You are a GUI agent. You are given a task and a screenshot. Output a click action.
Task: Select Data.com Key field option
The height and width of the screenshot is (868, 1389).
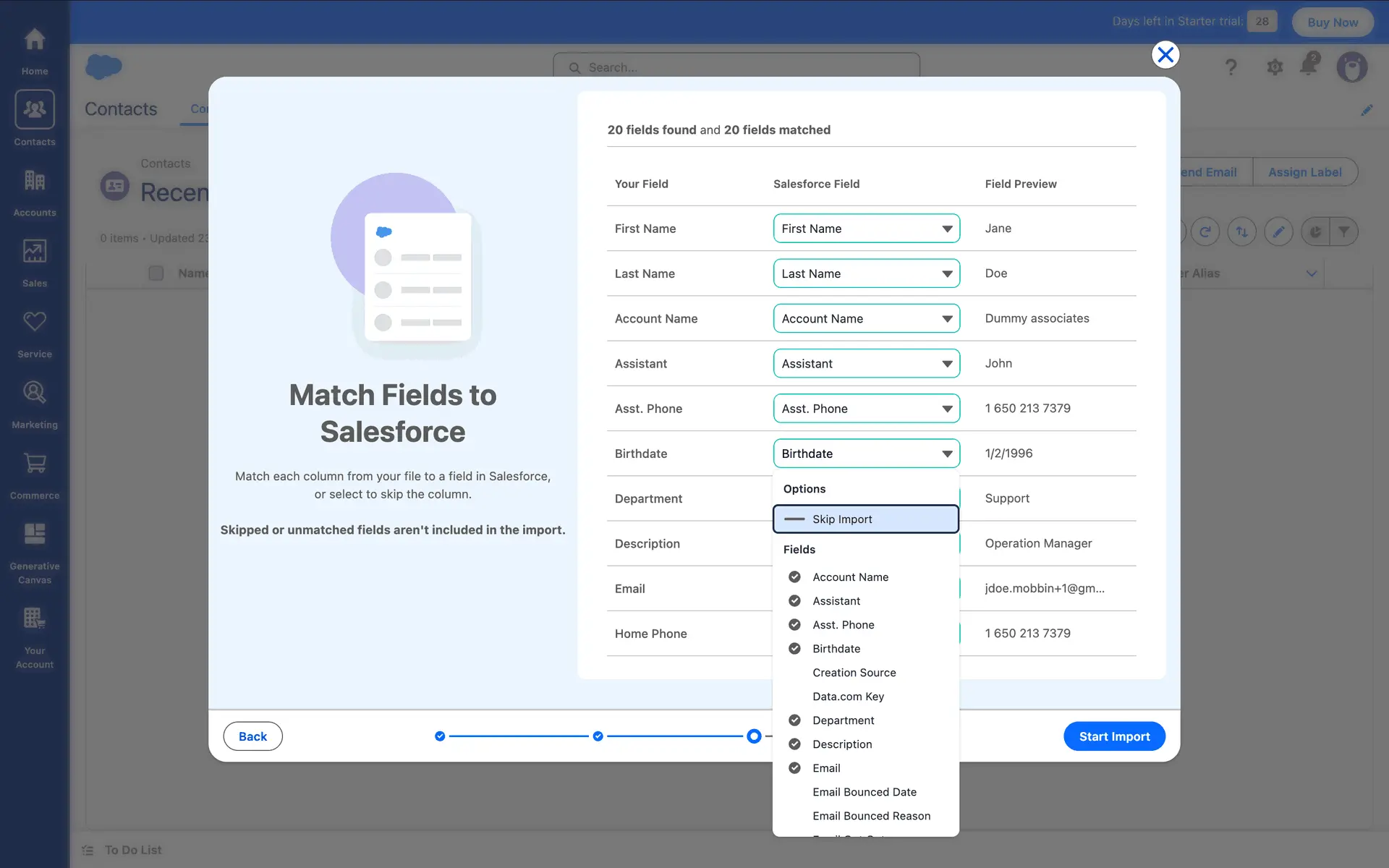(848, 697)
